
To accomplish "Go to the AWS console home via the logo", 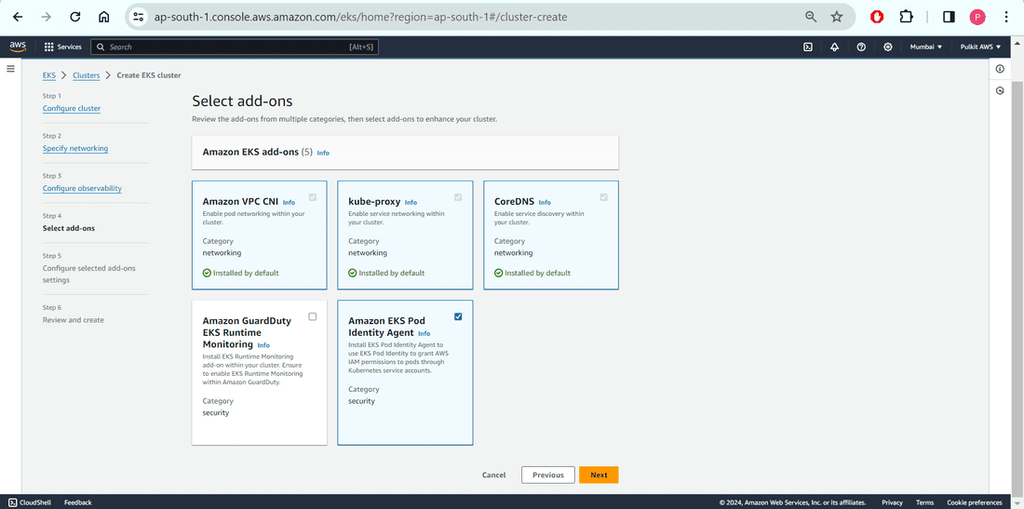I will 18,46.
